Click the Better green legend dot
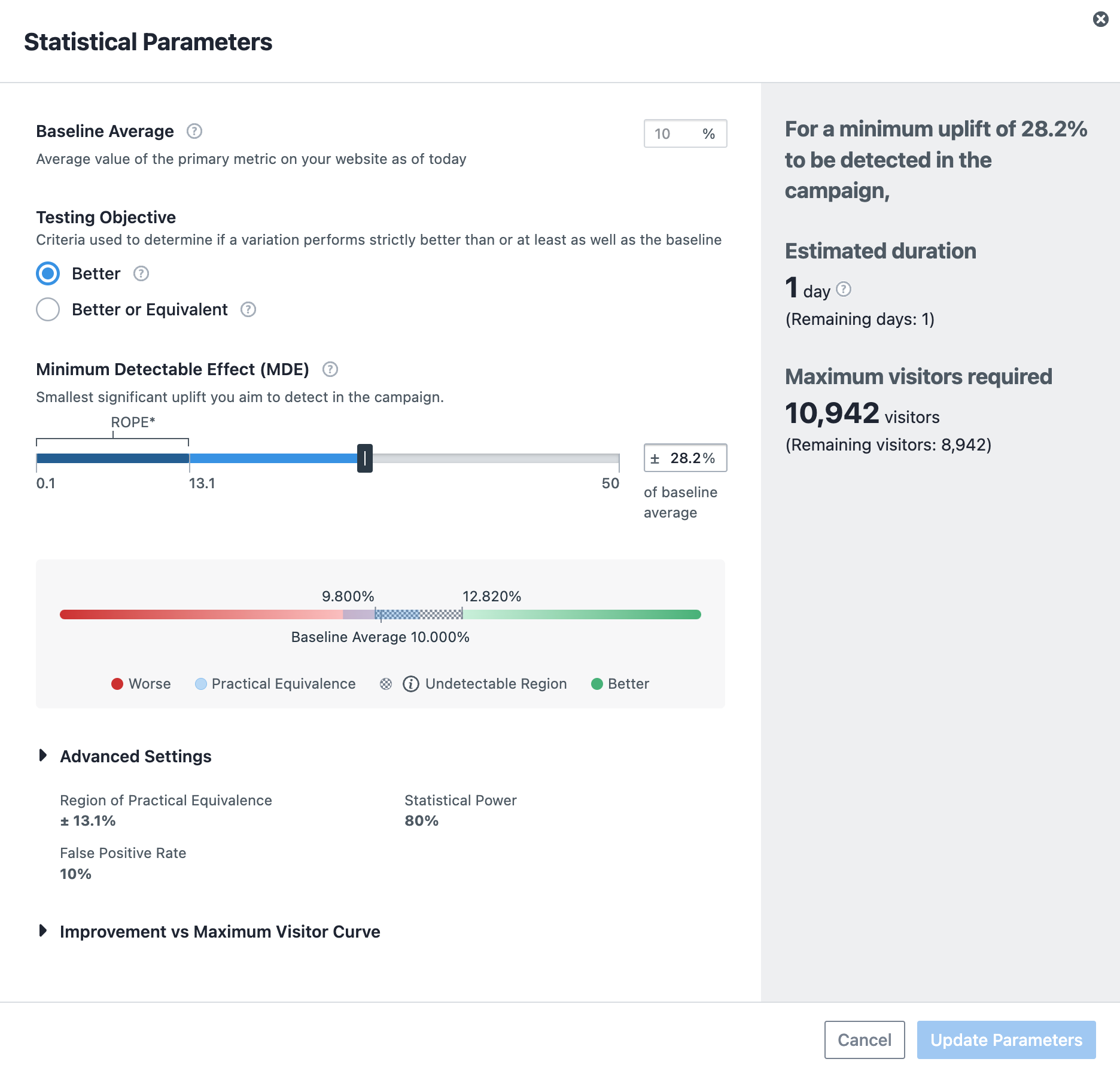Viewport: 1120px width, 1077px height. click(x=596, y=684)
